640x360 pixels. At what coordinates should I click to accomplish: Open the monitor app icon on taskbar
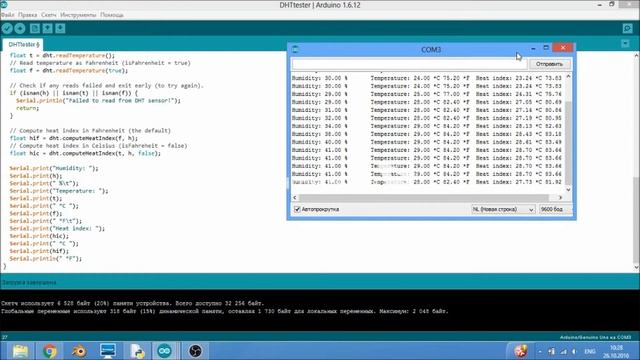pos(108,351)
